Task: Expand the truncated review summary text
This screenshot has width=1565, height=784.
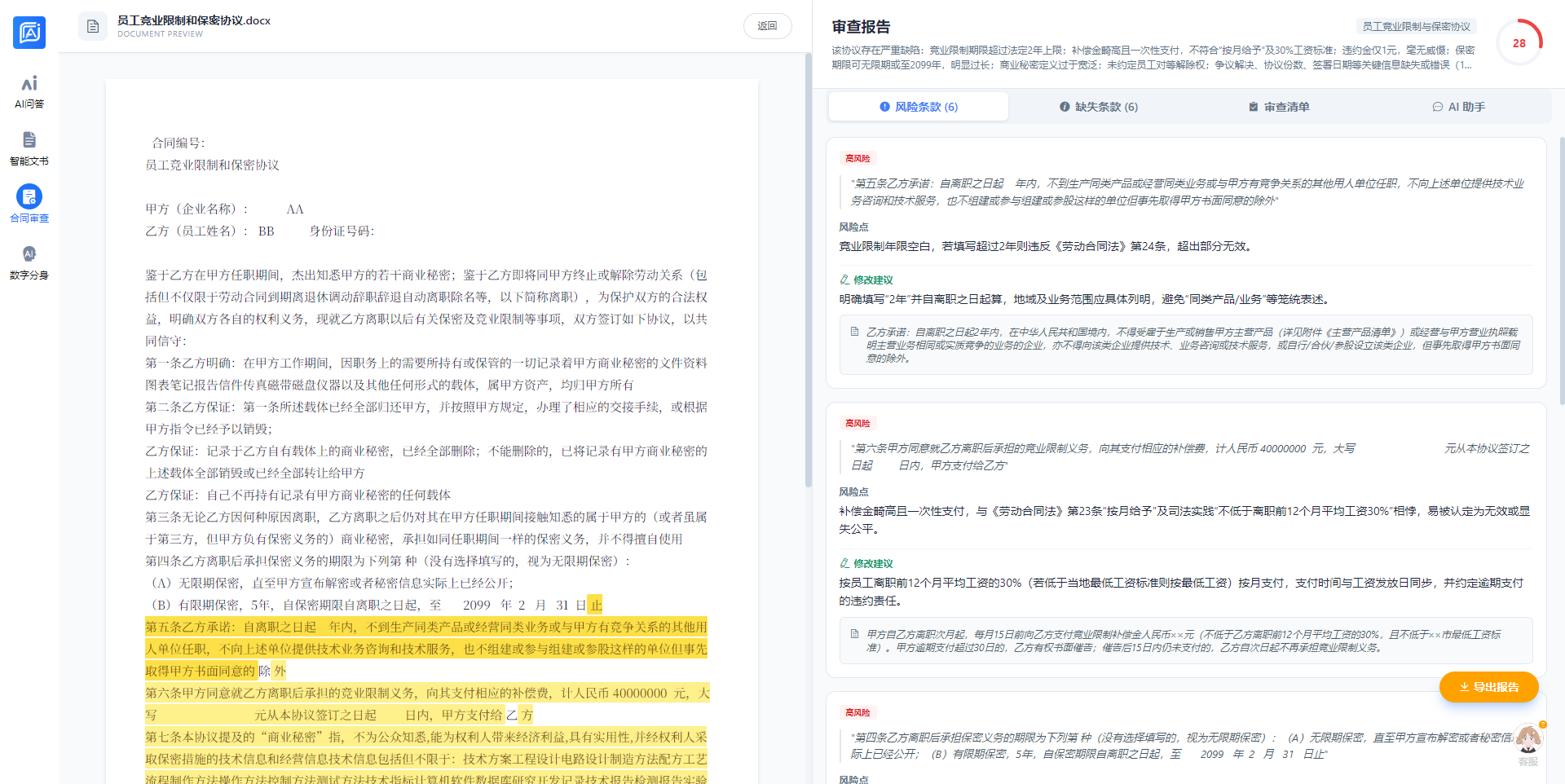Action: [x=1464, y=65]
